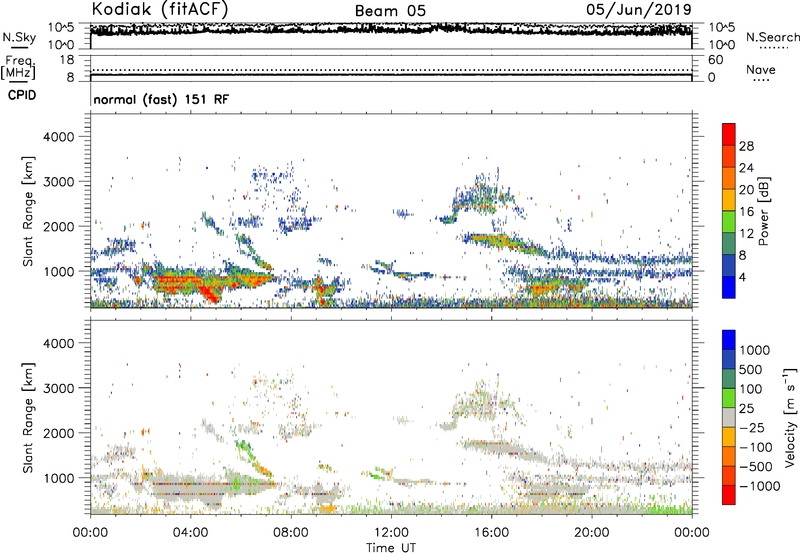
Task: Click 'normal (fast) 151 RF' text
Action: point(161,99)
